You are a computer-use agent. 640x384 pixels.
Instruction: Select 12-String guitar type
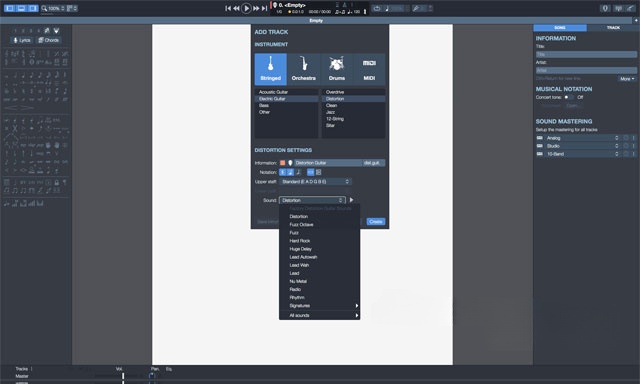coord(353,119)
